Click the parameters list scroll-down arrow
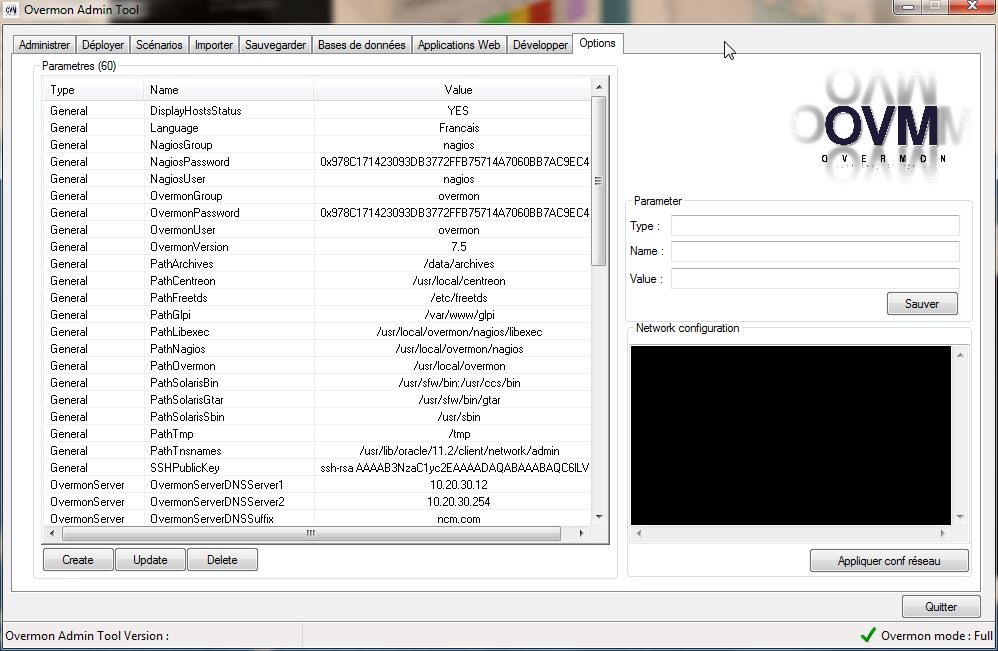 [x=598, y=517]
